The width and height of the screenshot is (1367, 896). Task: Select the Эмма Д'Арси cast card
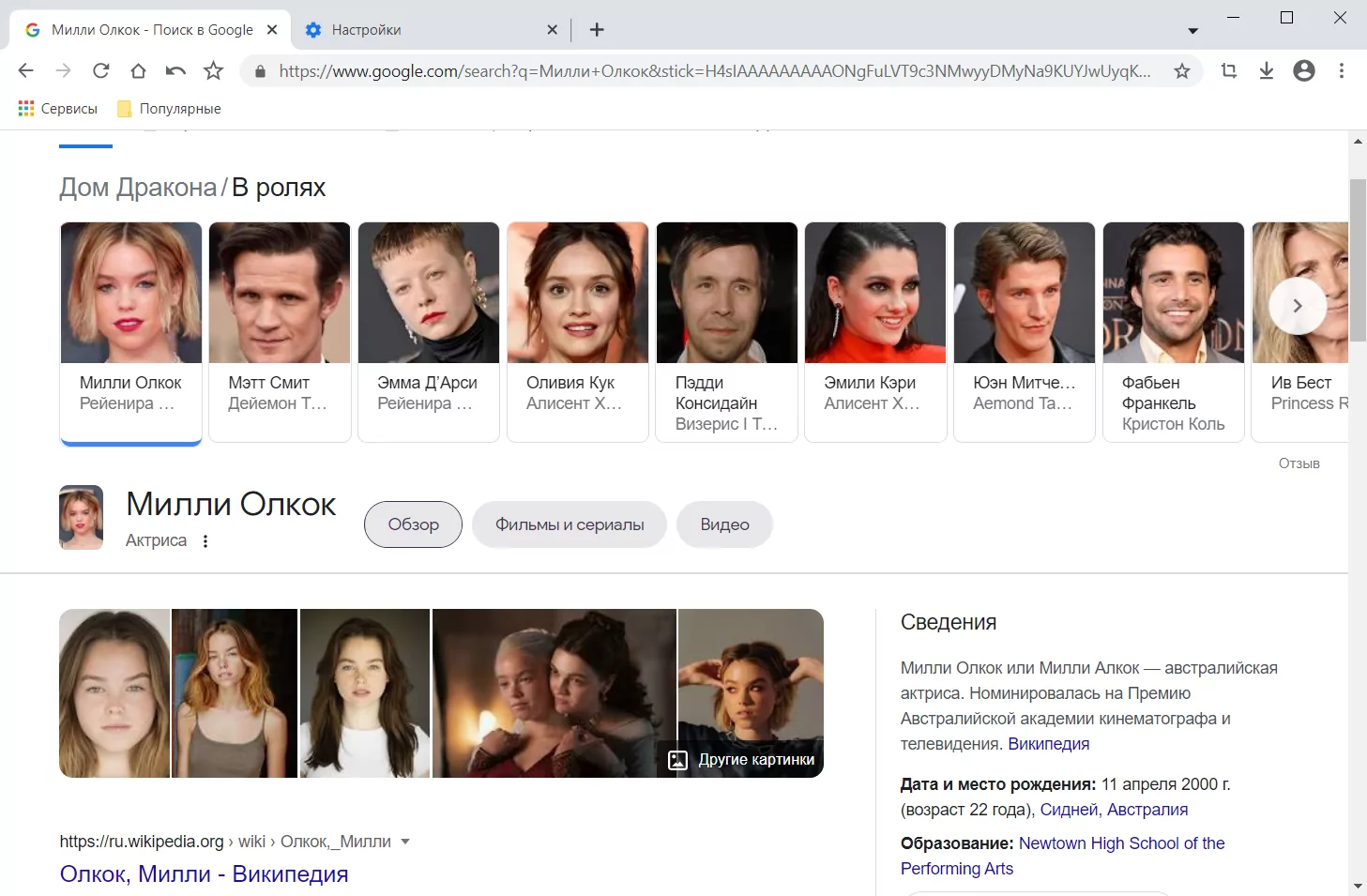point(429,332)
